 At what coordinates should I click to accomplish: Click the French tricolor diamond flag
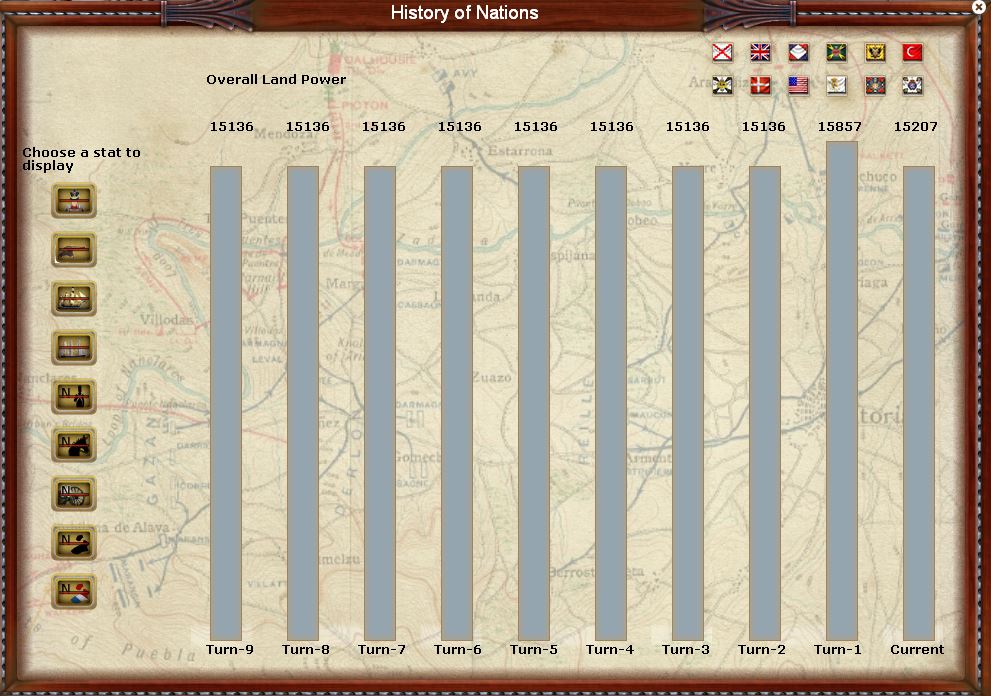click(x=798, y=52)
